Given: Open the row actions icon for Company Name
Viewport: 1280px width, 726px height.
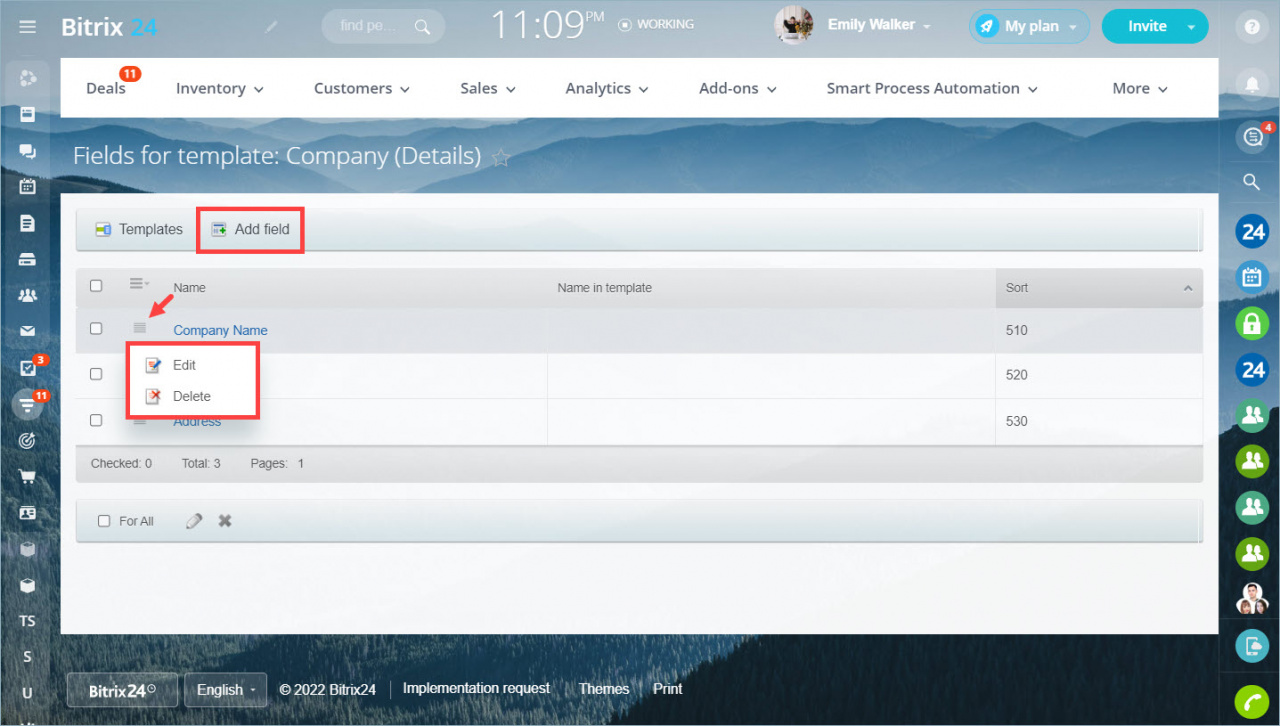Looking at the screenshot, I should [140, 328].
